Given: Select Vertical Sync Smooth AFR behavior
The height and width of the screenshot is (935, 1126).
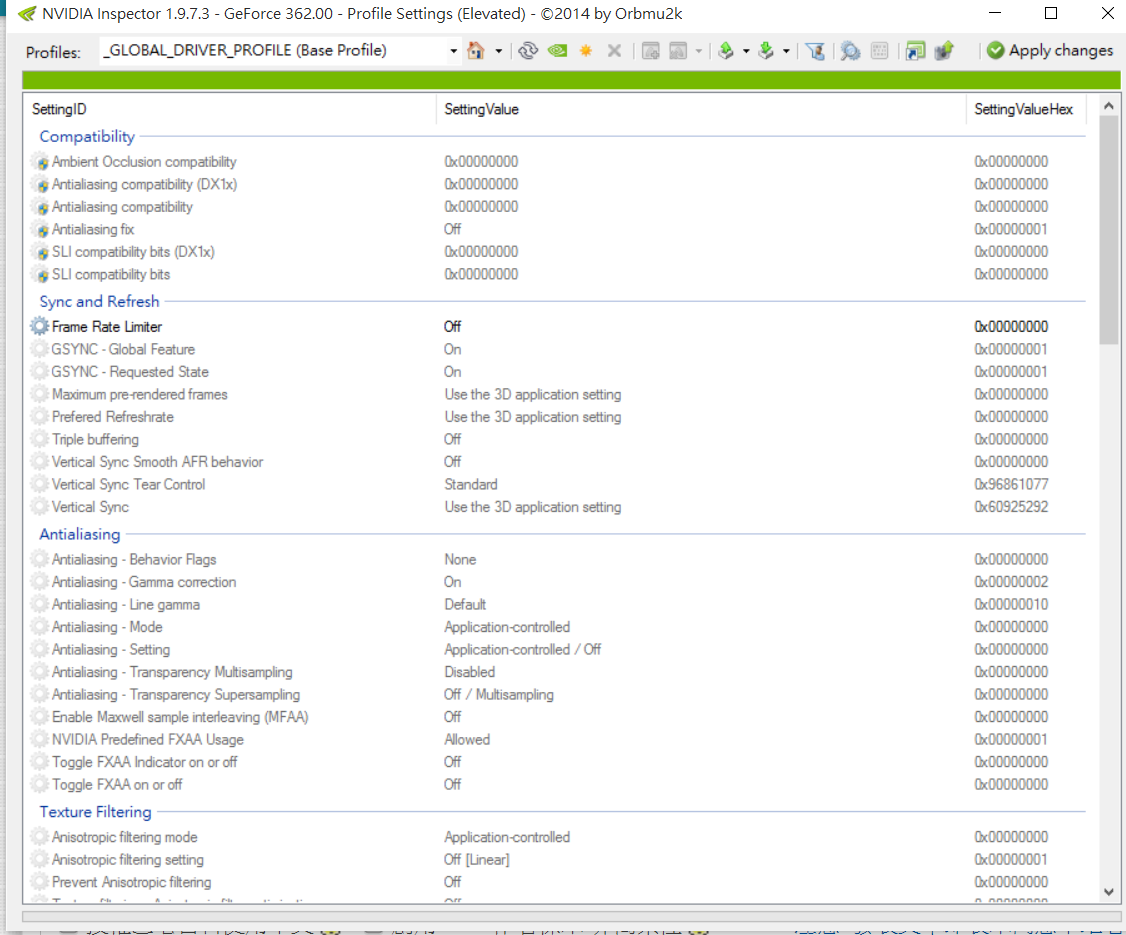Looking at the screenshot, I should pos(157,462).
